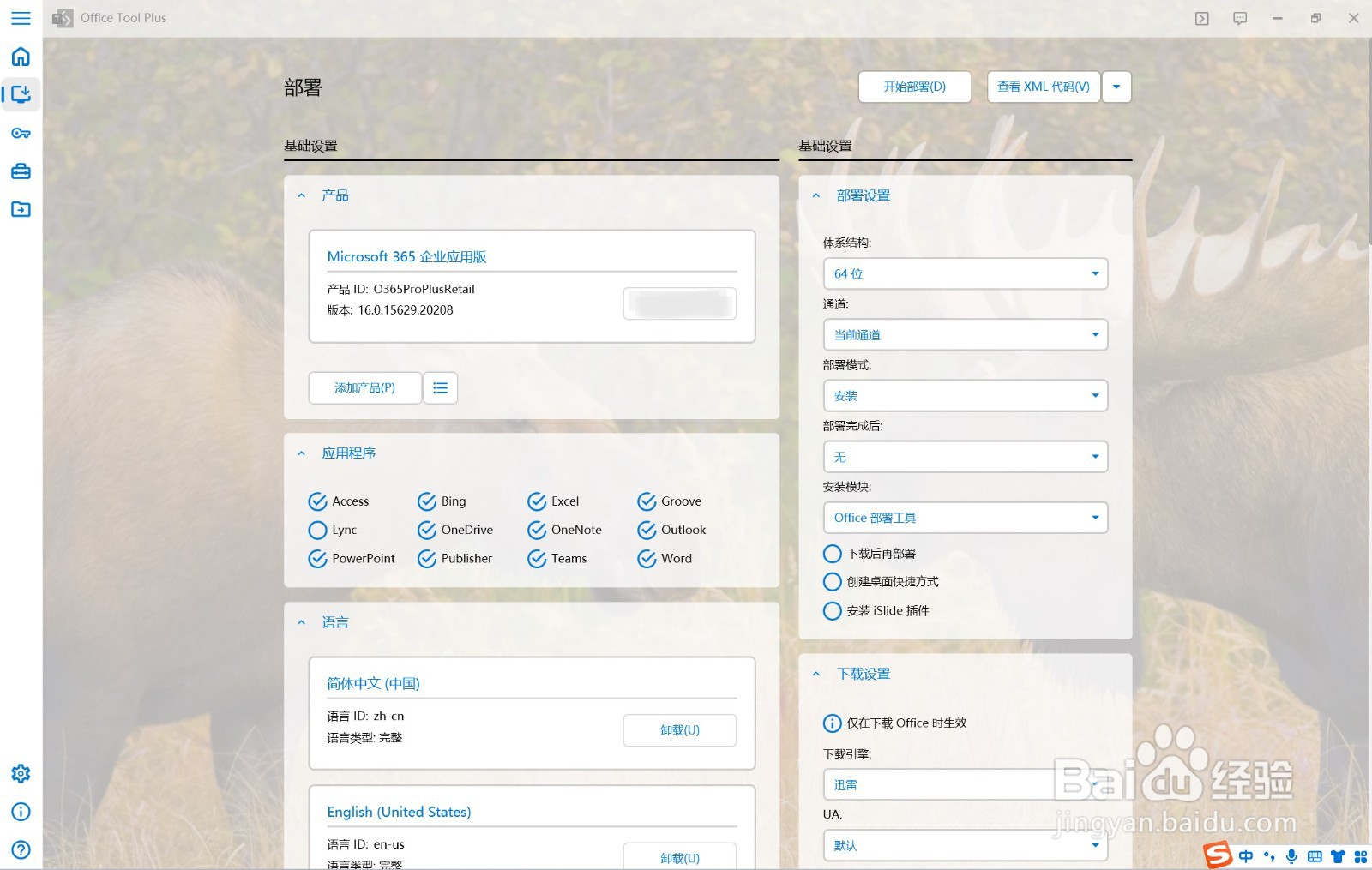Uncheck the Word application
This screenshot has width=1372, height=870.
[x=647, y=558]
